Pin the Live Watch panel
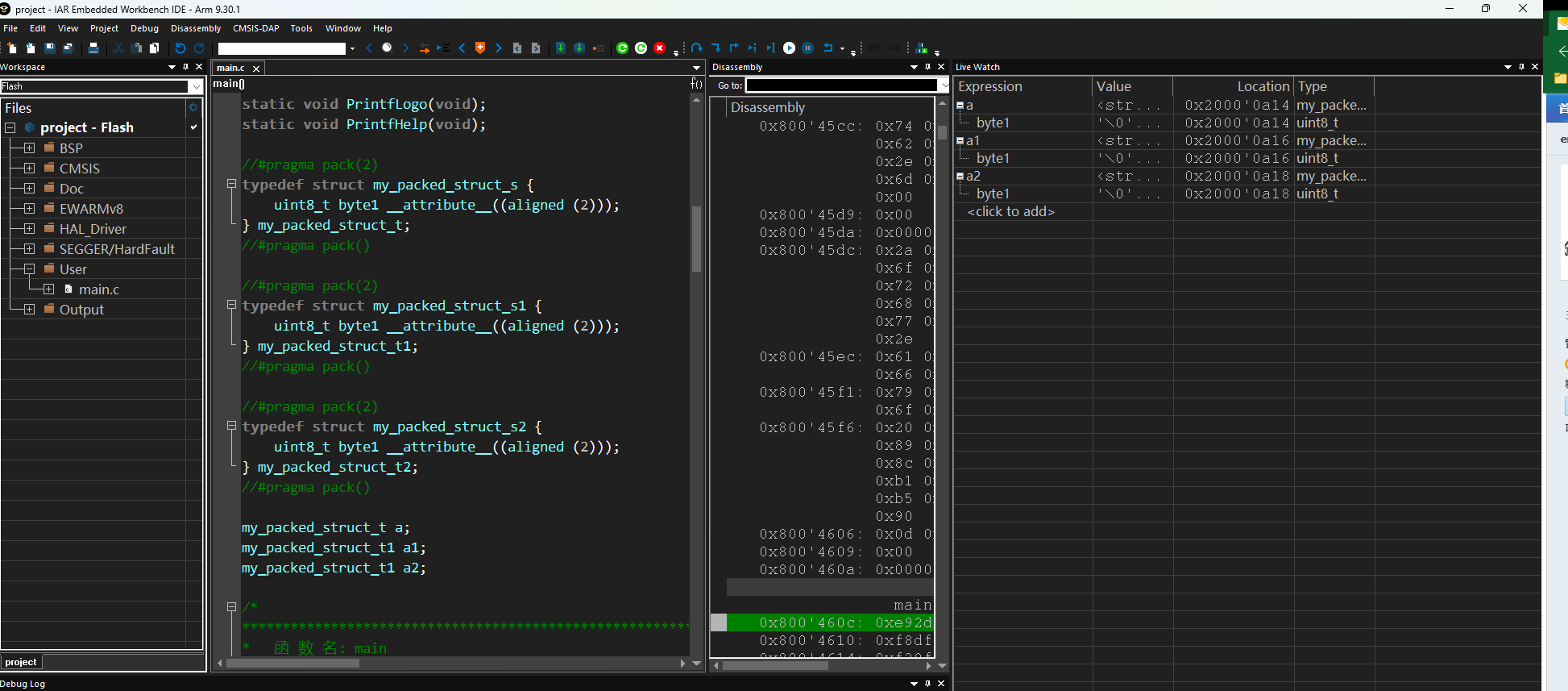 pyautogui.click(x=1521, y=67)
